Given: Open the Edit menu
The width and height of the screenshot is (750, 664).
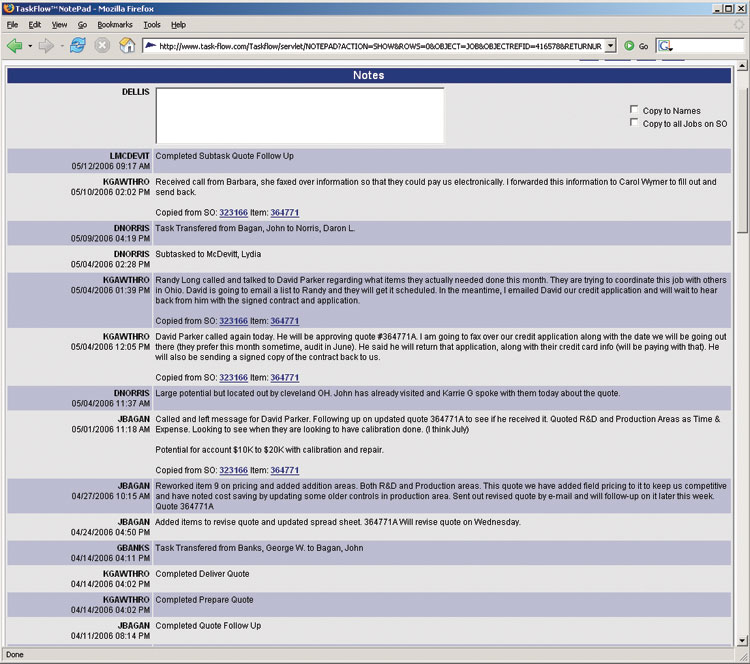Looking at the screenshot, I should pos(34,25).
